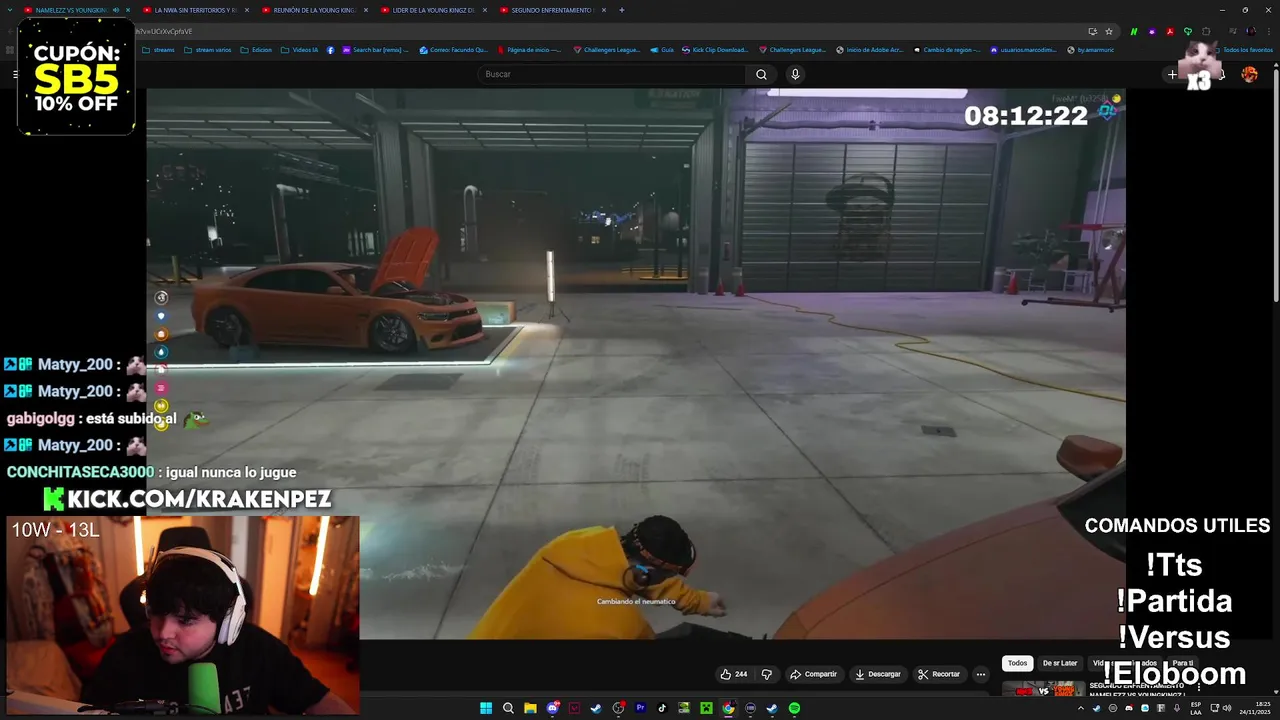Bookmark page with star icon
The height and width of the screenshot is (720, 1280).
(1109, 31)
